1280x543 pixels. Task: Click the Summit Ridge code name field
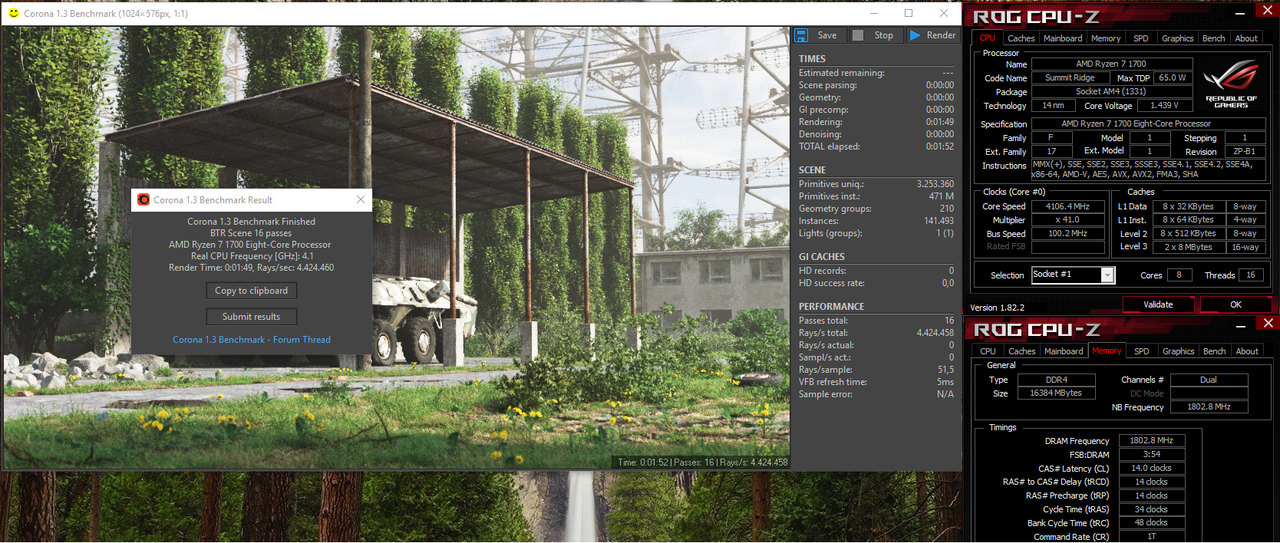coord(1070,78)
